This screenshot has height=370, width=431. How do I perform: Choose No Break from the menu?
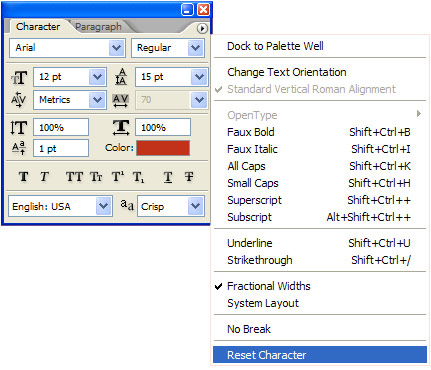click(x=320, y=329)
